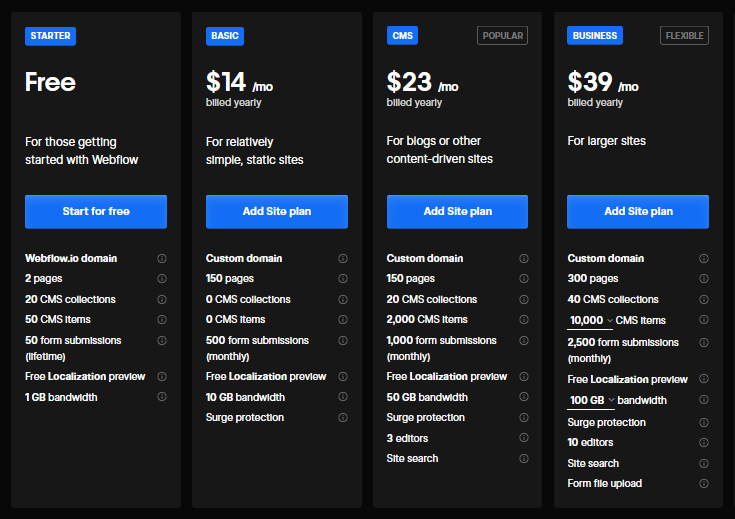Show info for CMS plan Custom domain
The width and height of the screenshot is (735, 519).
click(524, 258)
